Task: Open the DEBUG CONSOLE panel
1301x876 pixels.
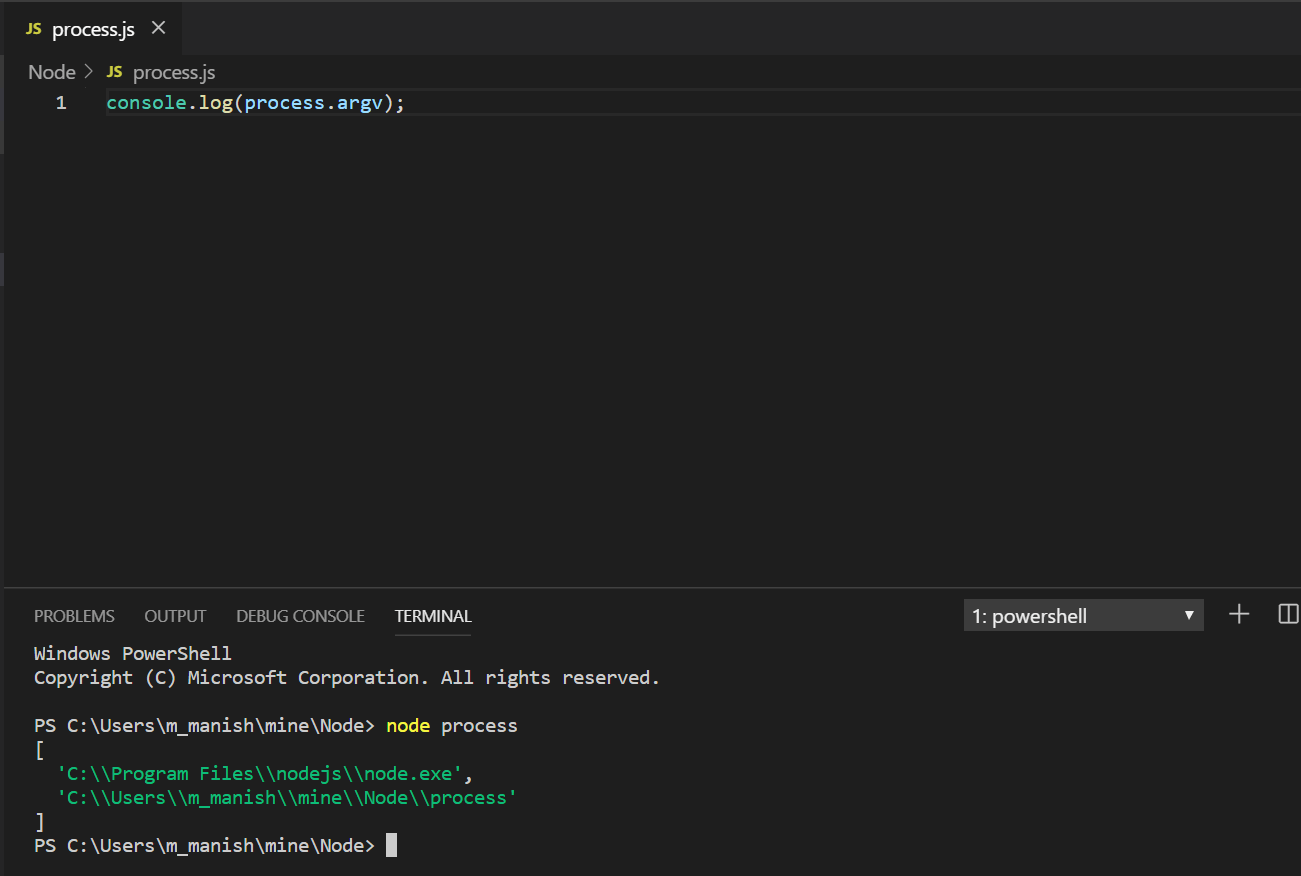Action: [x=300, y=615]
